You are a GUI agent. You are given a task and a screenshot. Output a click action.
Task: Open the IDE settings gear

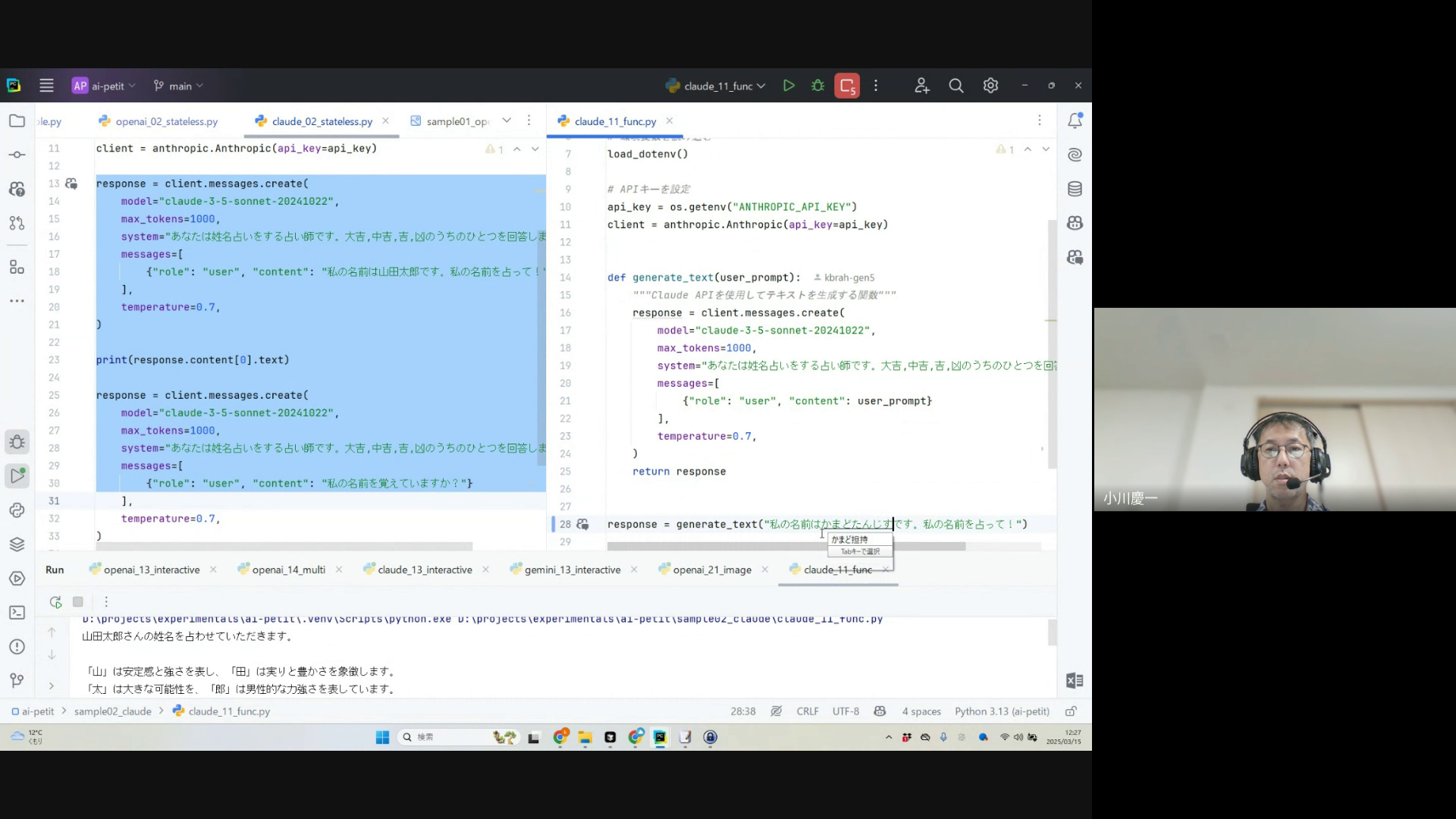click(x=990, y=86)
